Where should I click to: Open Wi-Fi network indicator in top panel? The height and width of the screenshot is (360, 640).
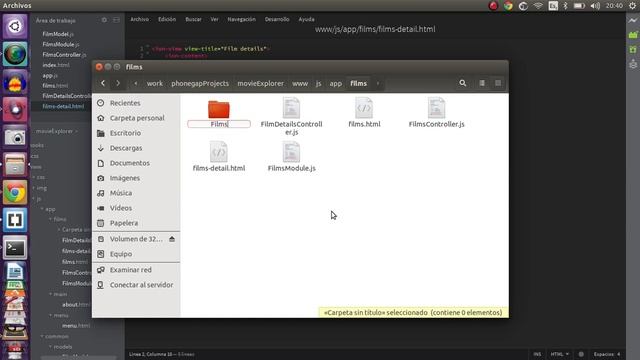click(x=538, y=6)
